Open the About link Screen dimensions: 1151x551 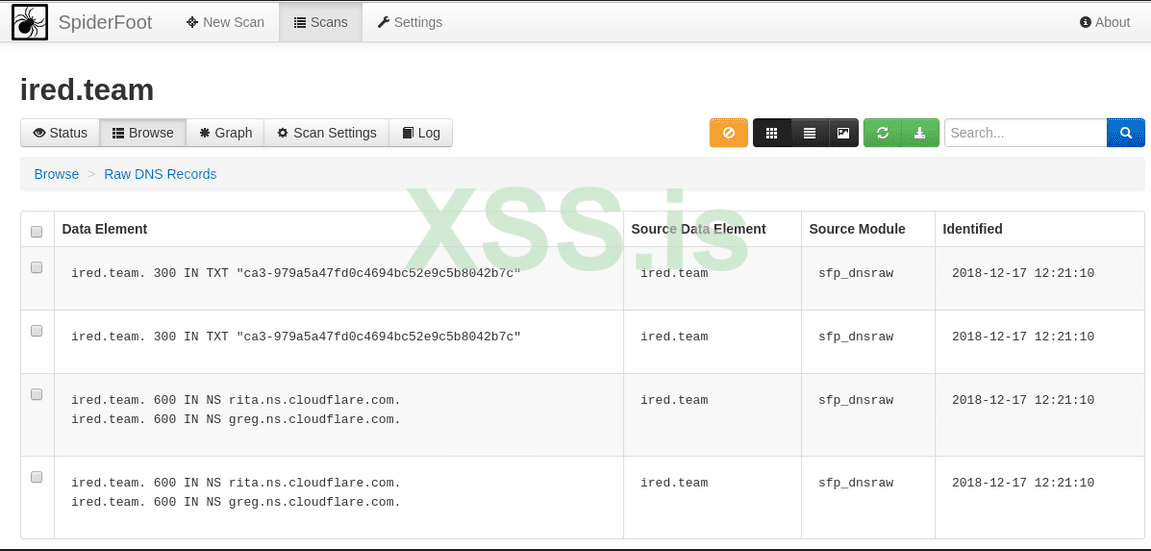(1105, 22)
